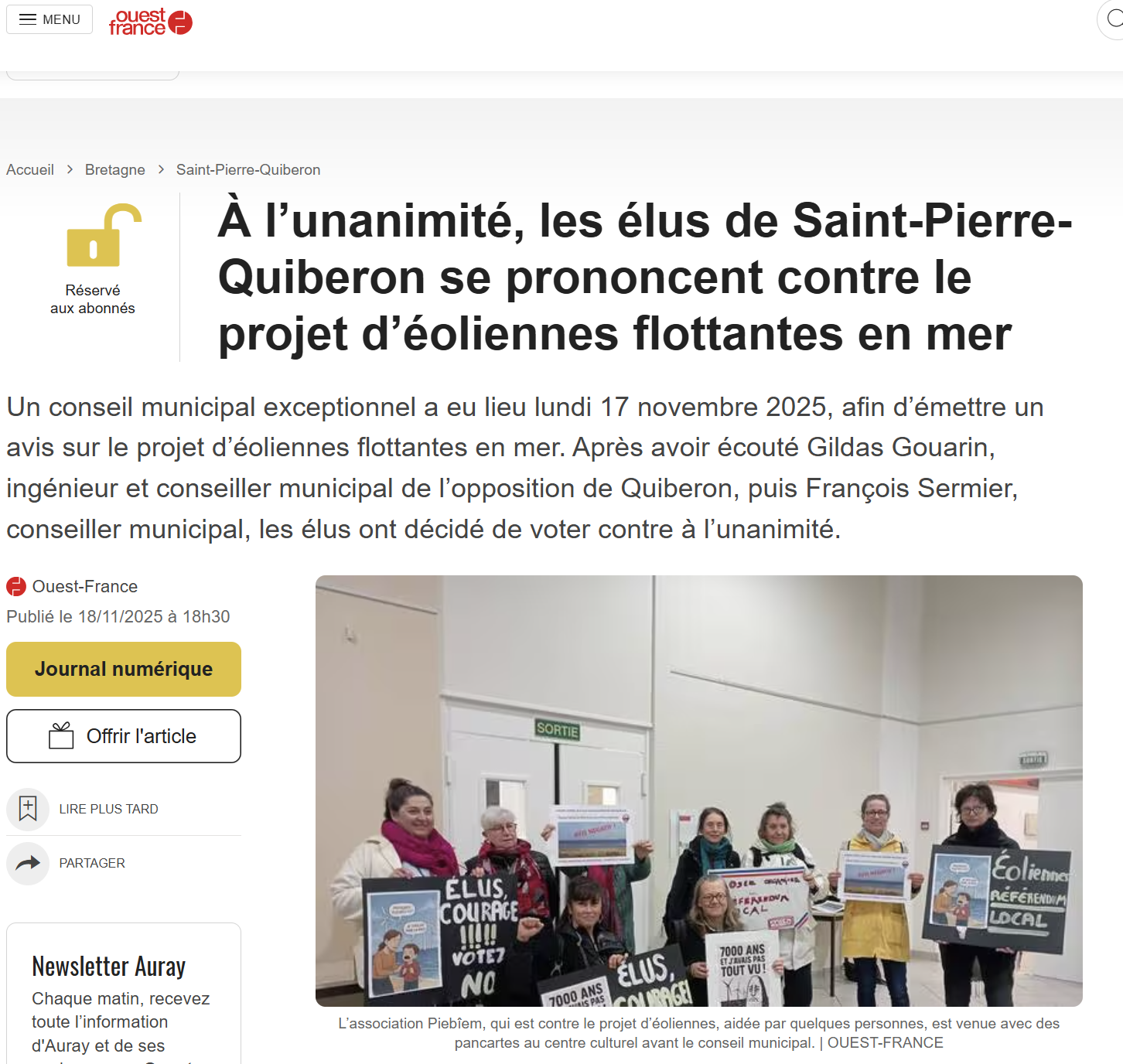This screenshot has height=1064, width=1123.
Task: Click the bookmark Lire plus tard icon
Action: (x=28, y=809)
